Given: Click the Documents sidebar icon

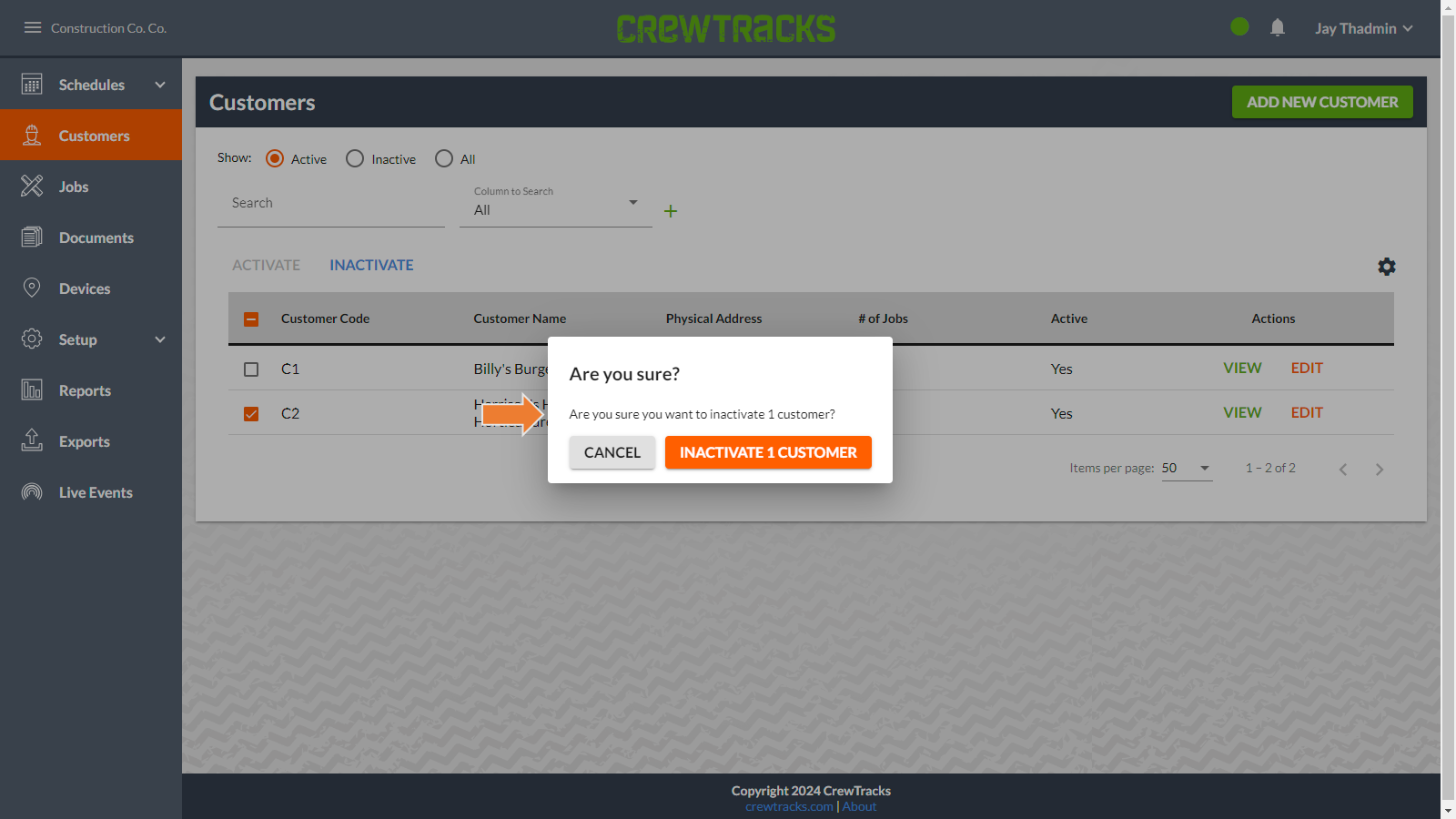Looking at the screenshot, I should point(32,238).
